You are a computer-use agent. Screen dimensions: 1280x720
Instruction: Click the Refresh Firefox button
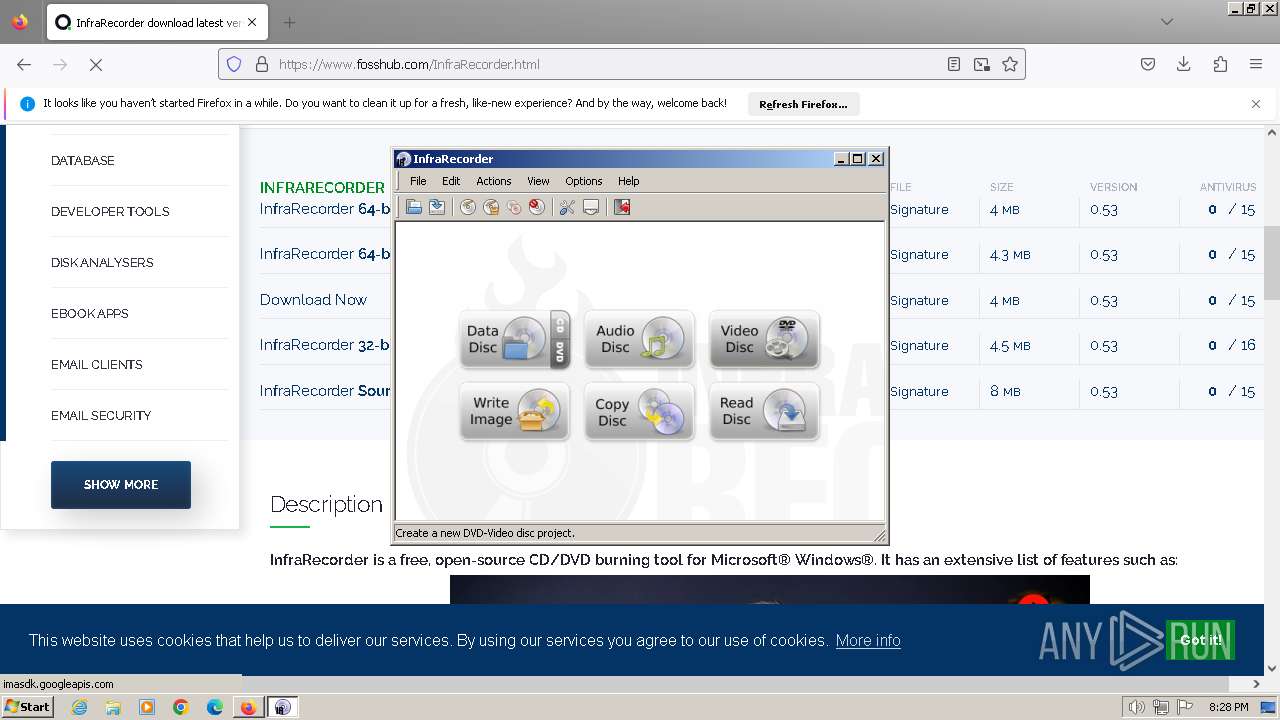point(803,104)
